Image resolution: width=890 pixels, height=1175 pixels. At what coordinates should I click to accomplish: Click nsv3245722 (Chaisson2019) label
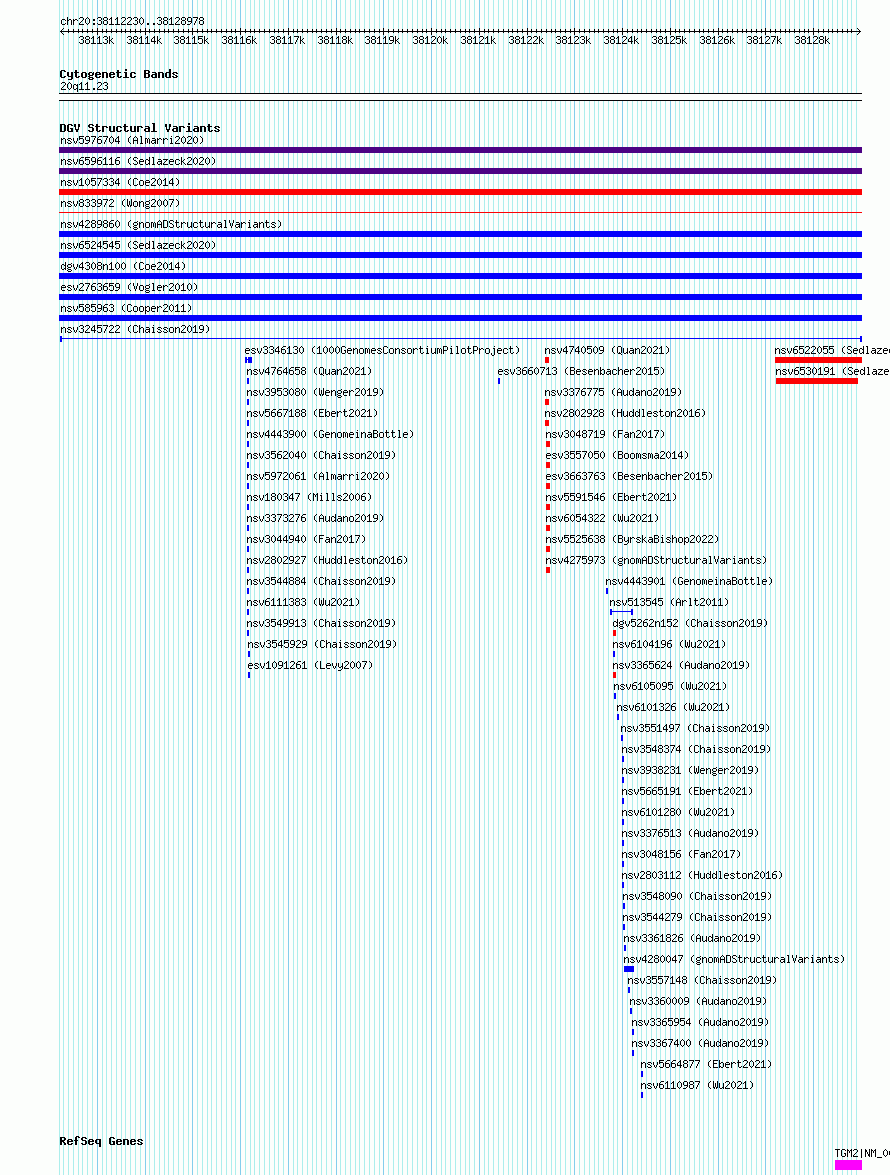point(135,329)
